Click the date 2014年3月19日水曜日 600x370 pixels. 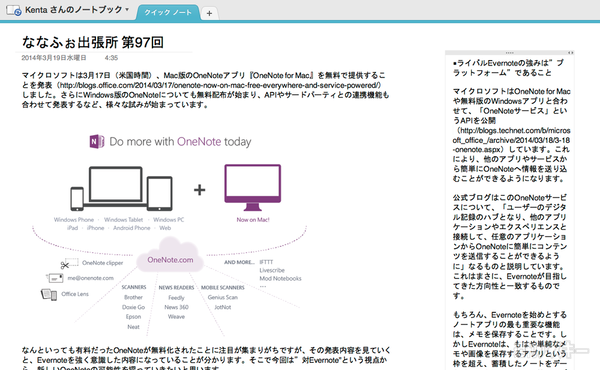[54, 58]
